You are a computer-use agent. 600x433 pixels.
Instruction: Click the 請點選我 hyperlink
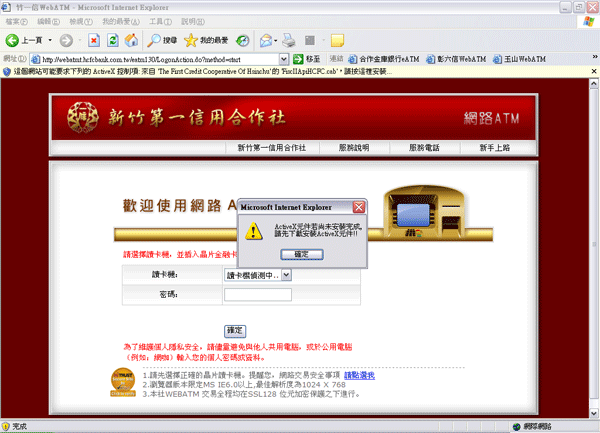[x=359, y=375]
